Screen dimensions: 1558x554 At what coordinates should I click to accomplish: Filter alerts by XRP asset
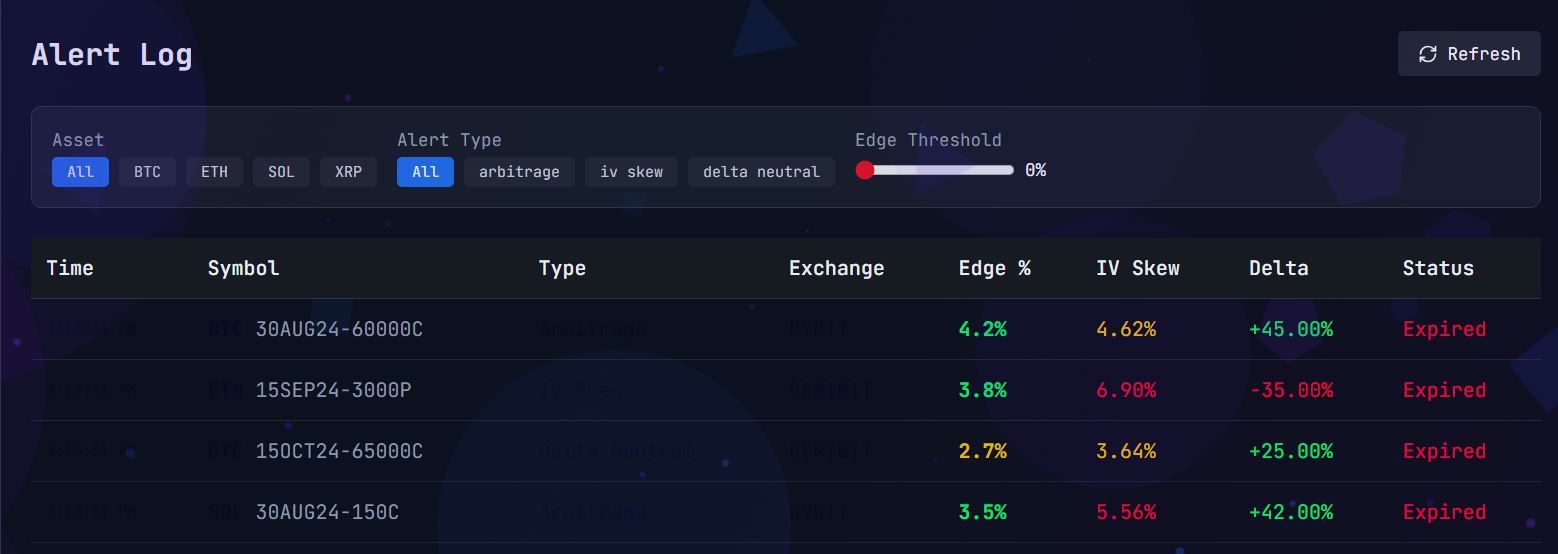(x=348, y=172)
